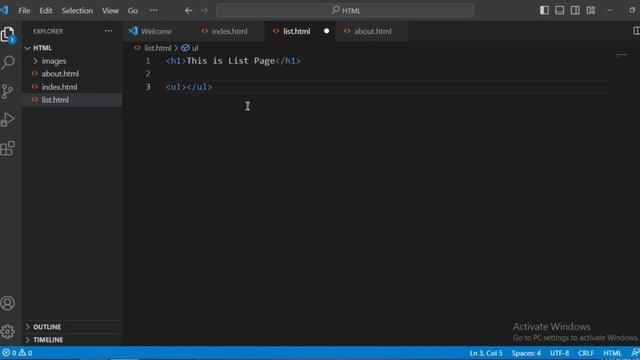
Task: Toggle the secondary side bar layout icon
Action: tap(575, 10)
